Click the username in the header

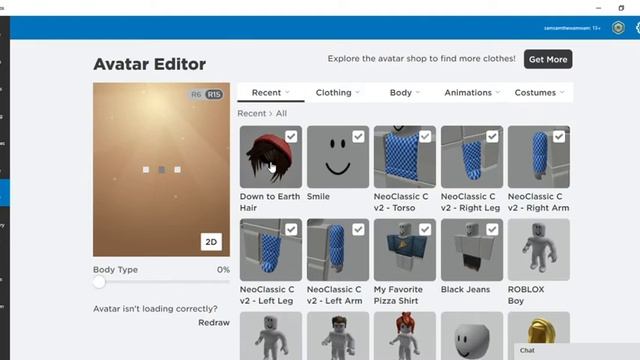tap(572, 28)
